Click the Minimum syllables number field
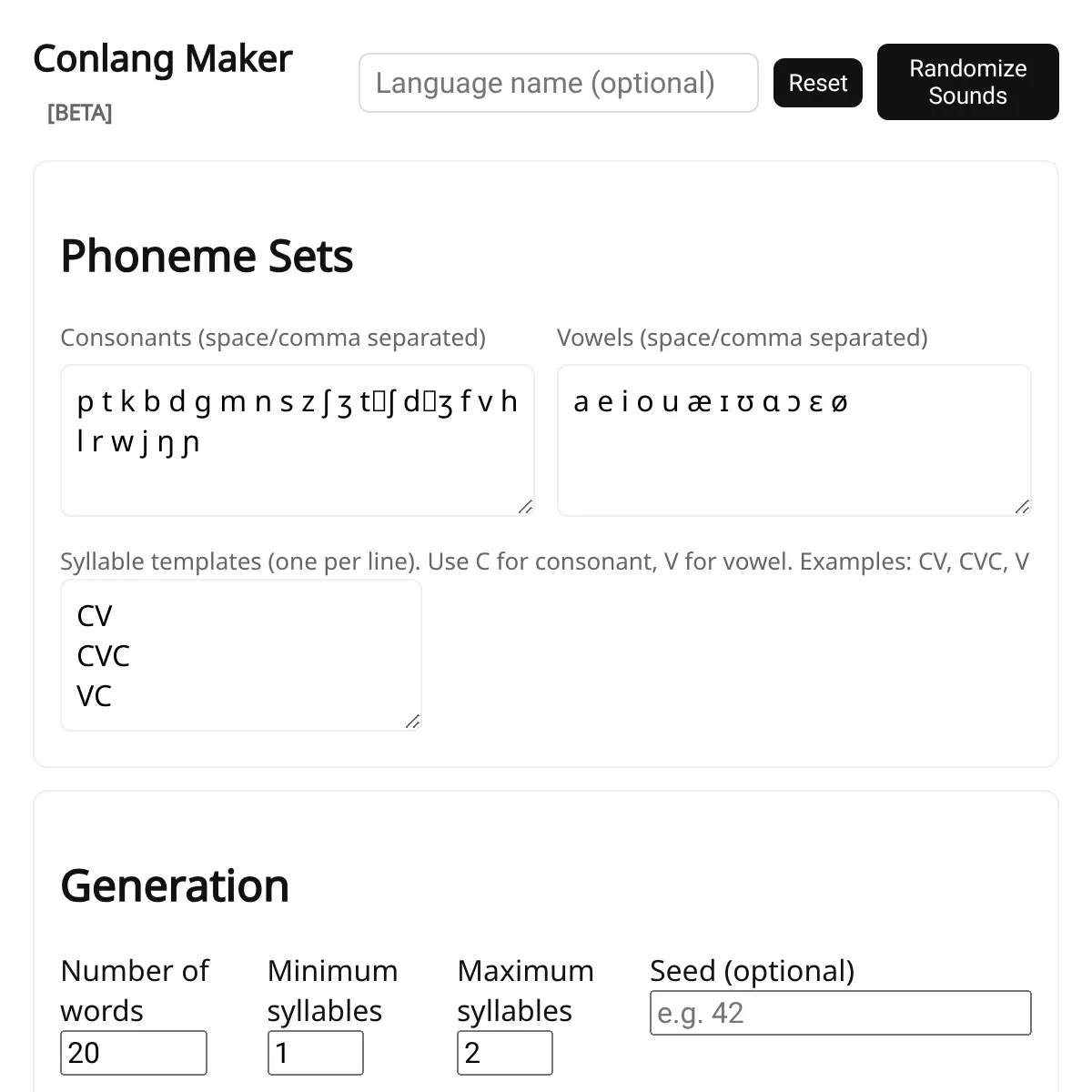Image resolution: width=1092 pixels, height=1092 pixels. coord(315,1053)
